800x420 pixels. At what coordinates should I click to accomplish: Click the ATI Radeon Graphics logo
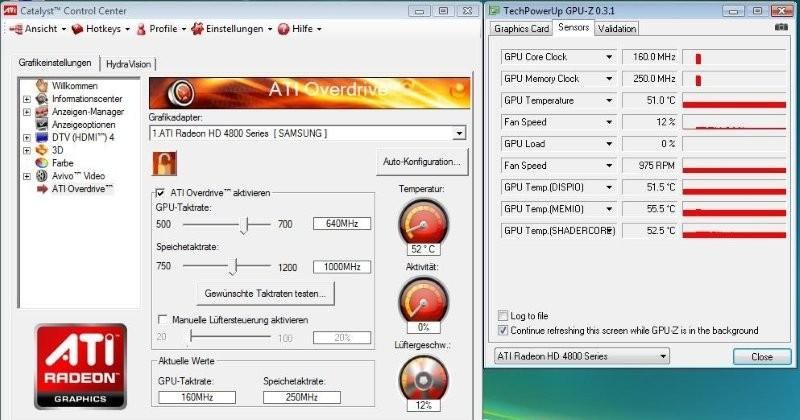coord(81,366)
